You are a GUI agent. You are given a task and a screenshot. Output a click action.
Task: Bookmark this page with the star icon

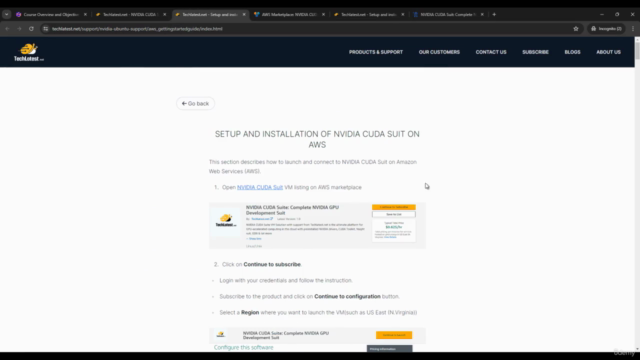point(576,29)
